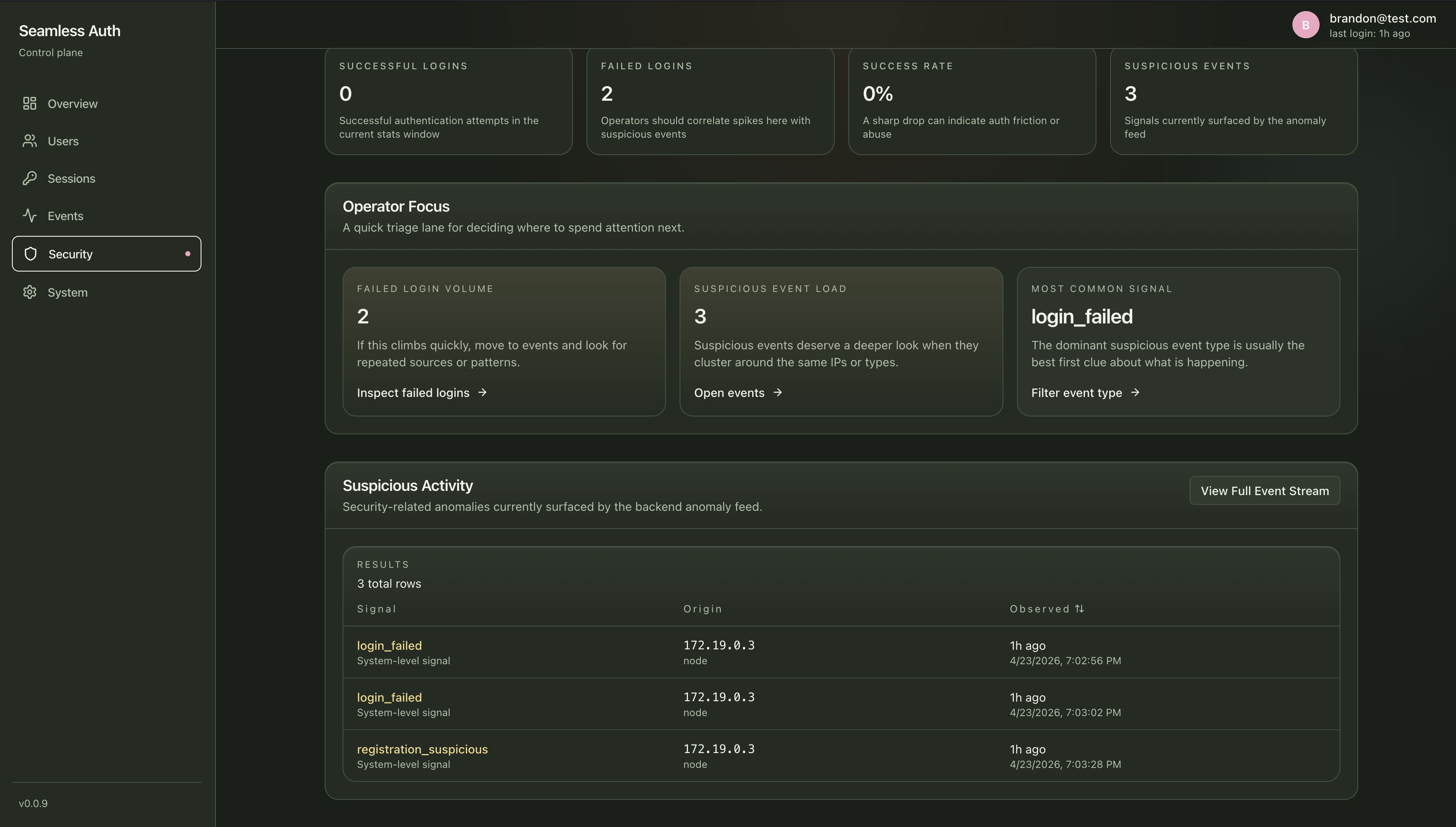
Task: Click the Suspicious Activity heading
Action: pos(408,486)
